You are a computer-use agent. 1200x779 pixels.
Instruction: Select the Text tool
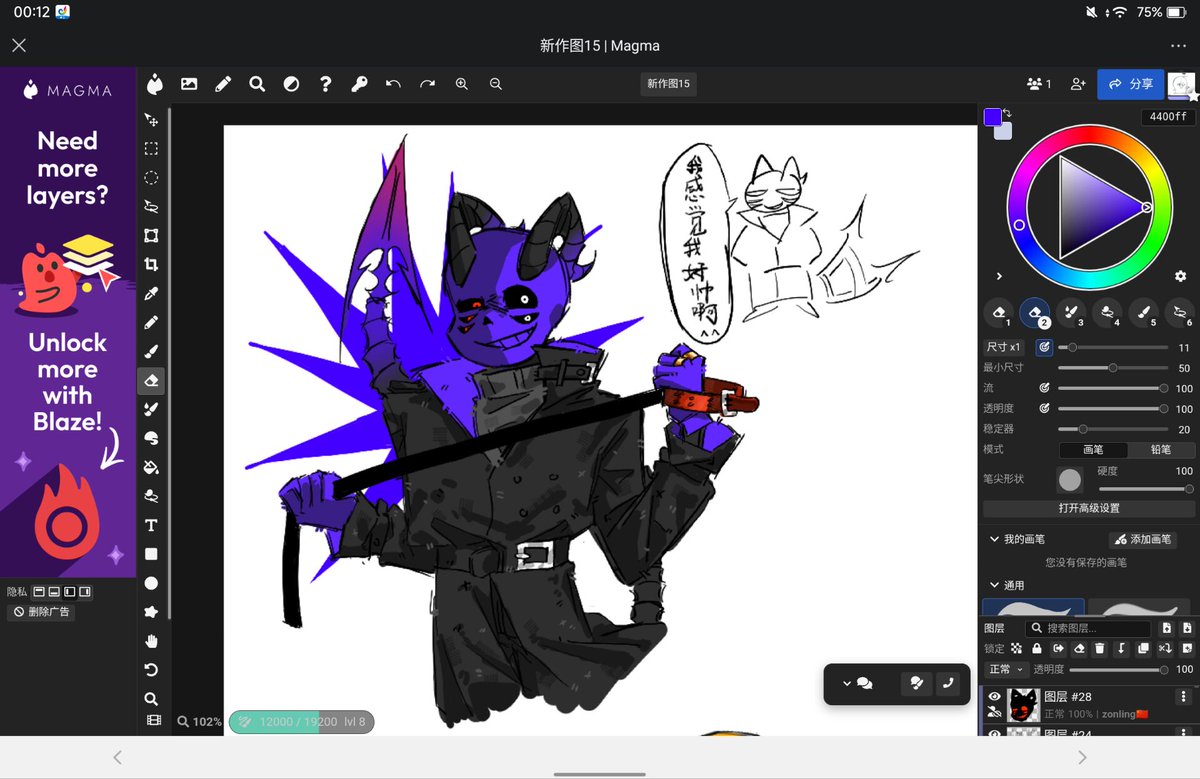click(x=151, y=525)
